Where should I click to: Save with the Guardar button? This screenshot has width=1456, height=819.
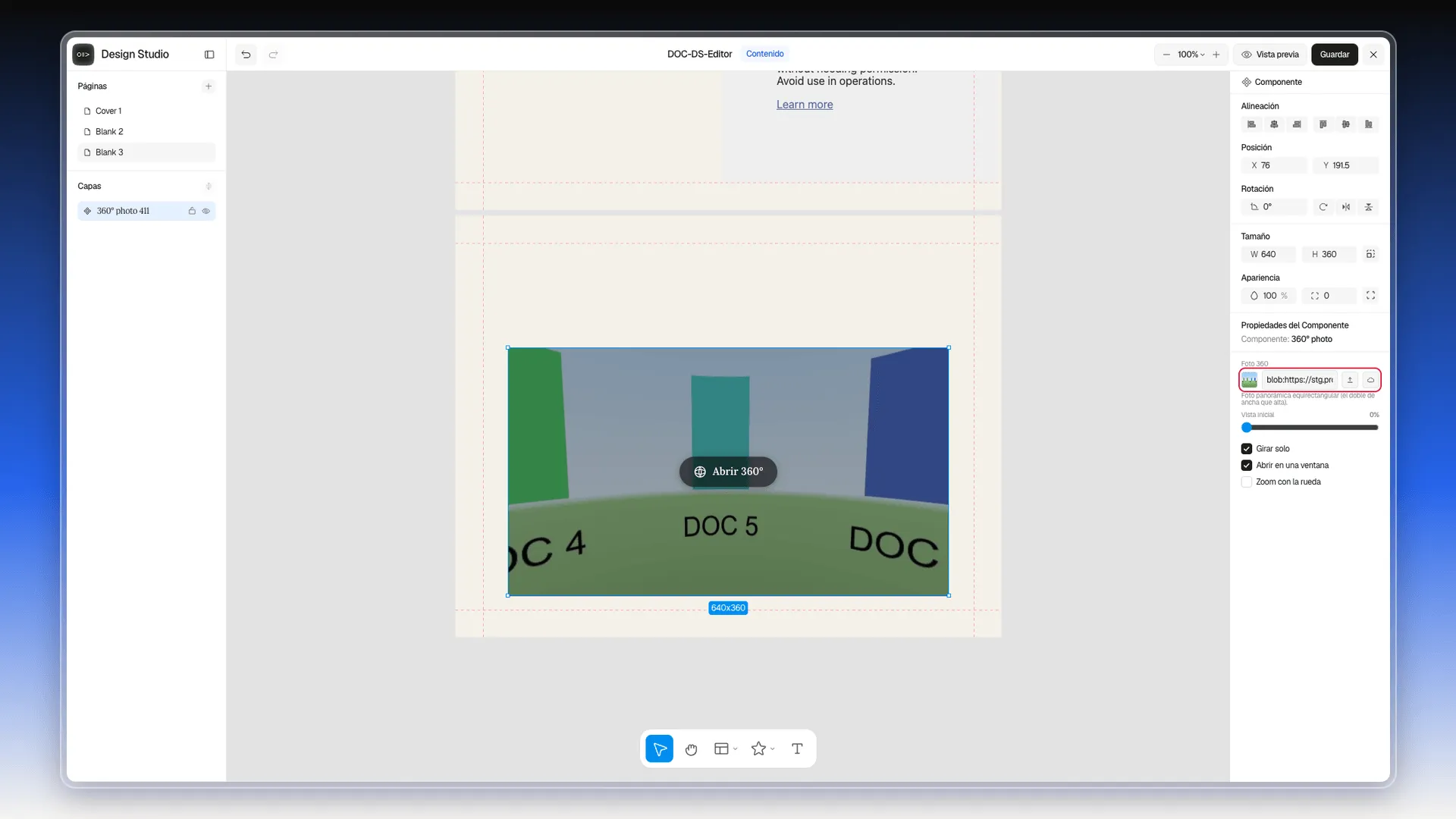click(x=1334, y=55)
